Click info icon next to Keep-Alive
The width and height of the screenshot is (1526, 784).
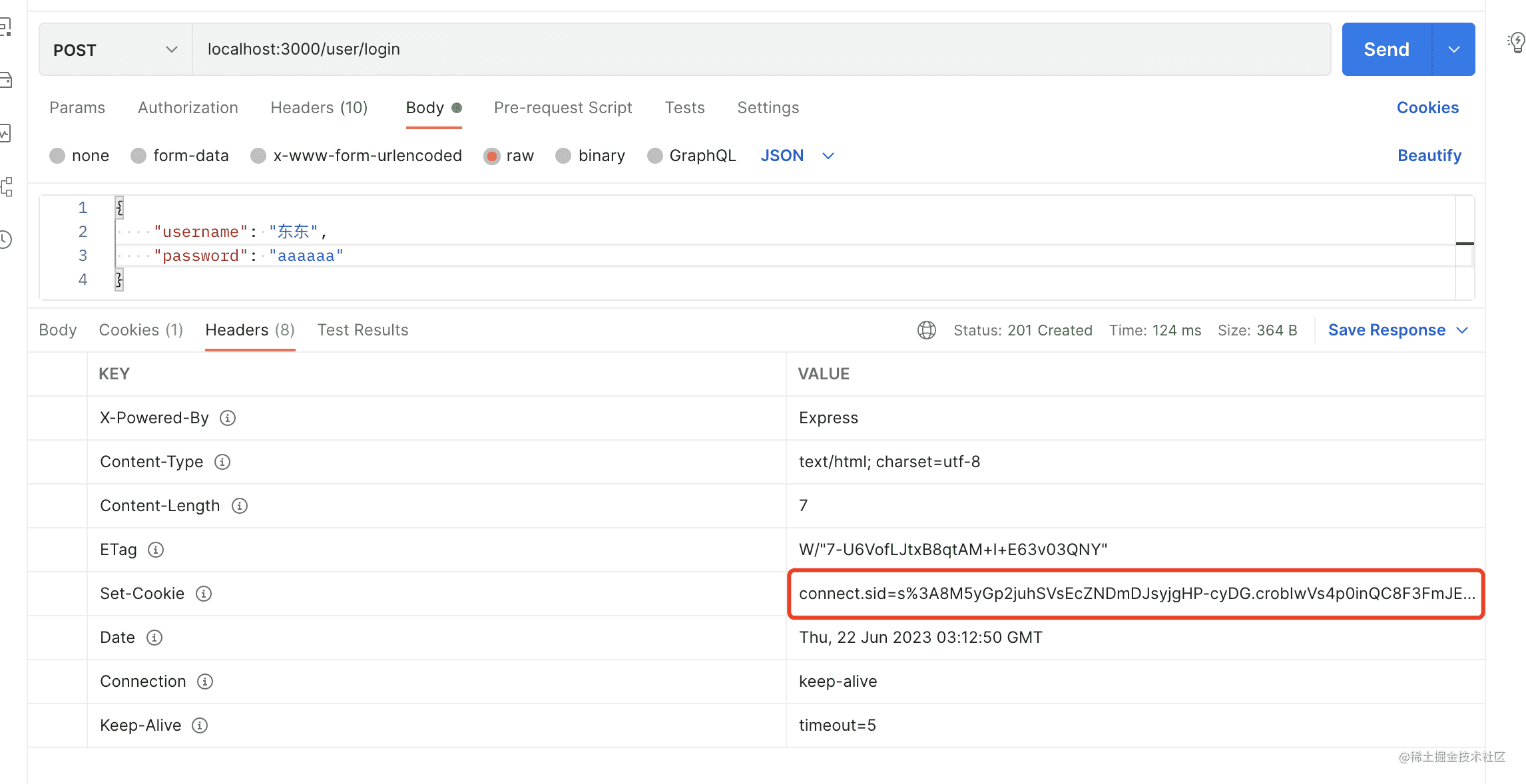[x=200, y=725]
